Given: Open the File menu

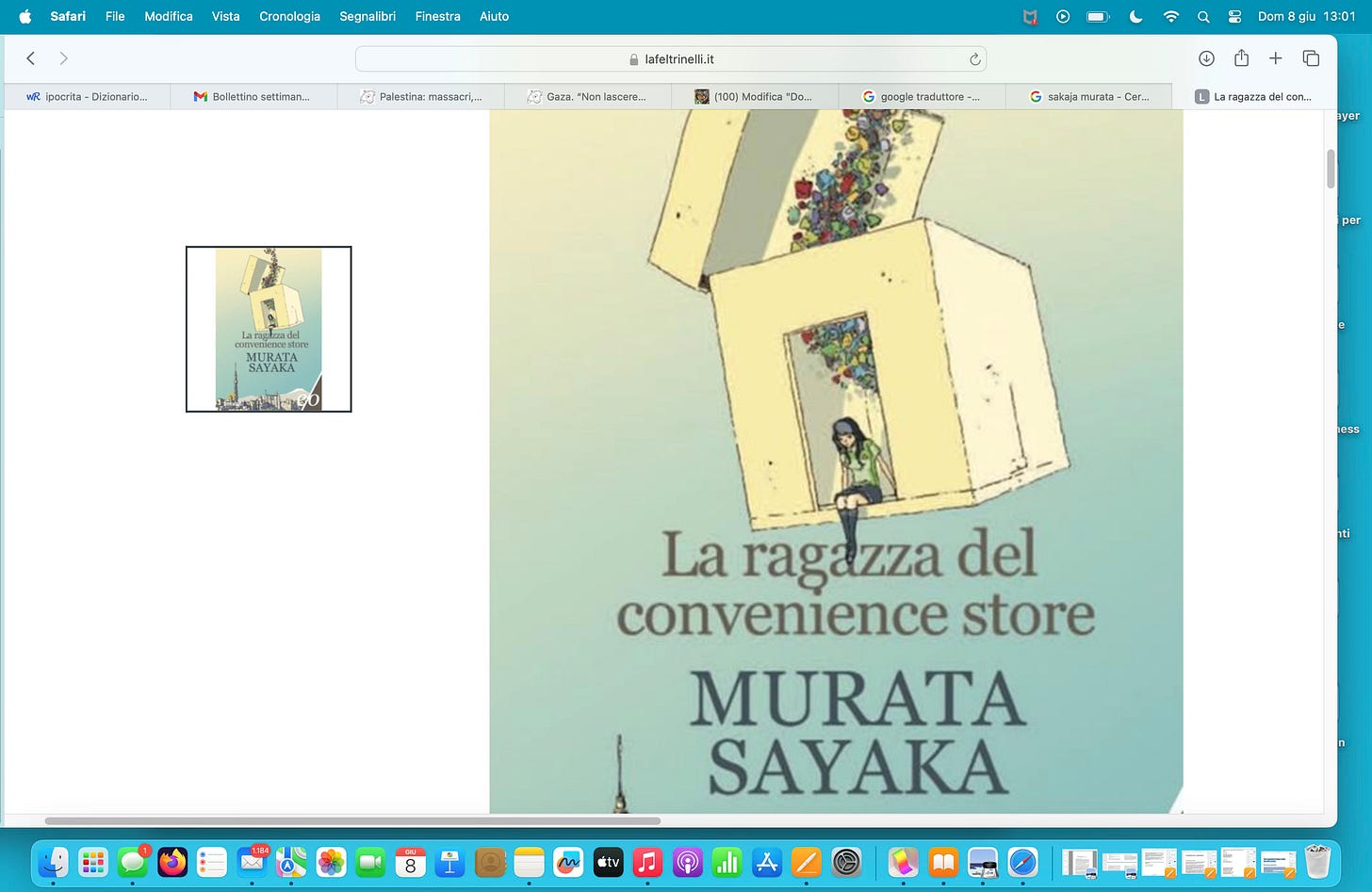Looking at the screenshot, I should click(x=115, y=16).
